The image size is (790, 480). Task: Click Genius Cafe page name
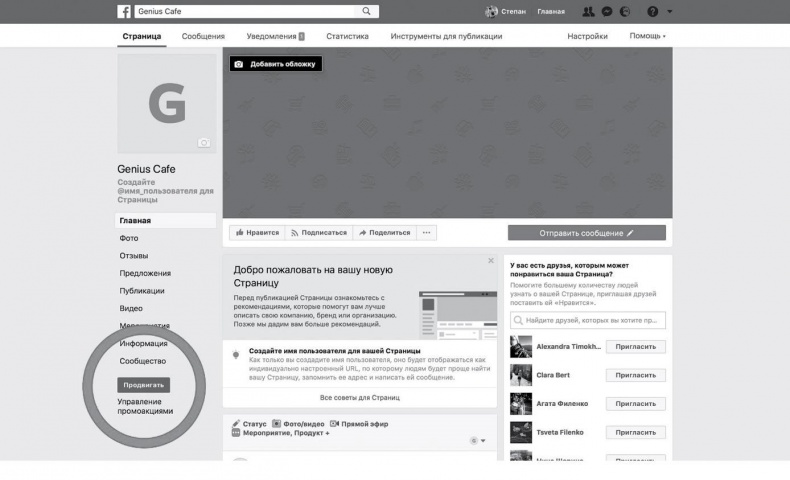coord(146,169)
